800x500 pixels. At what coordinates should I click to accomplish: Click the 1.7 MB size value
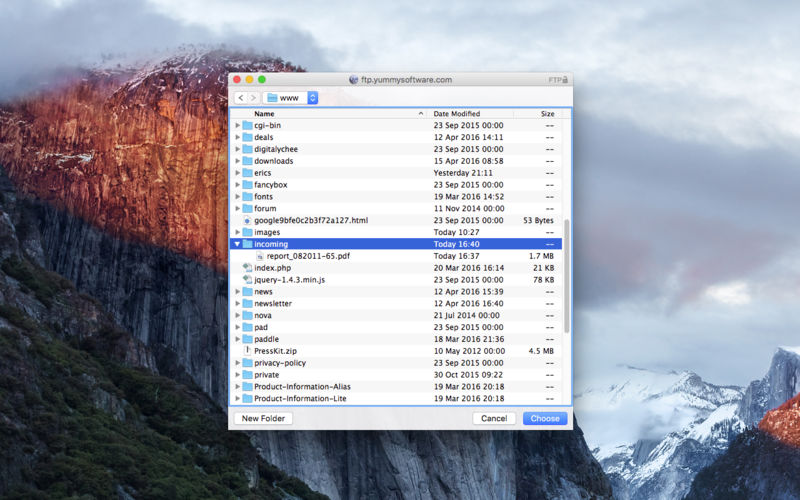(541, 256)
